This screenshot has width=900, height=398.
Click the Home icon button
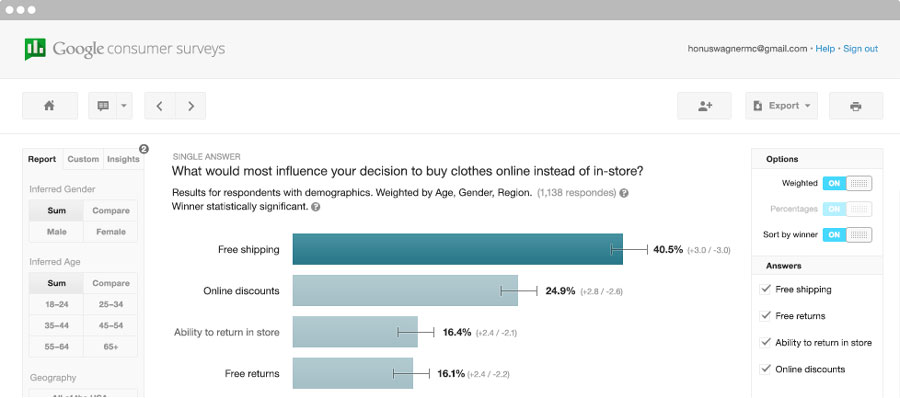click(50, 106)
